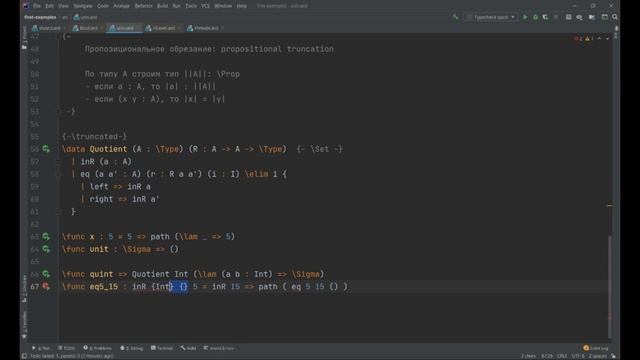Open the Debug tool window
640x360 pixels.
tap(131, 348)
